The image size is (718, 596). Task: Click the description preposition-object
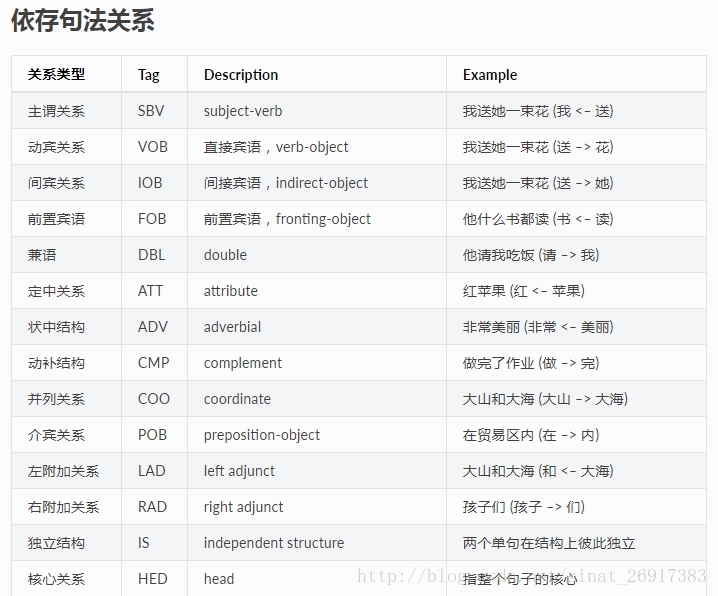(x=262, y=435)
